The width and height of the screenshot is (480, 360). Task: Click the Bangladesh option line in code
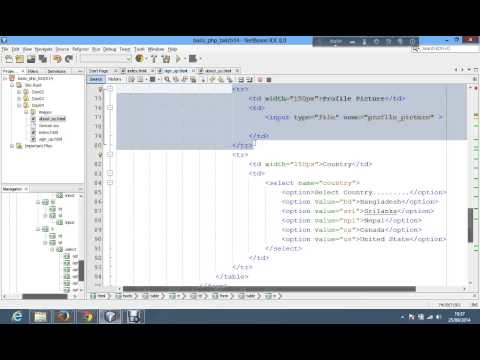point(360,202)
